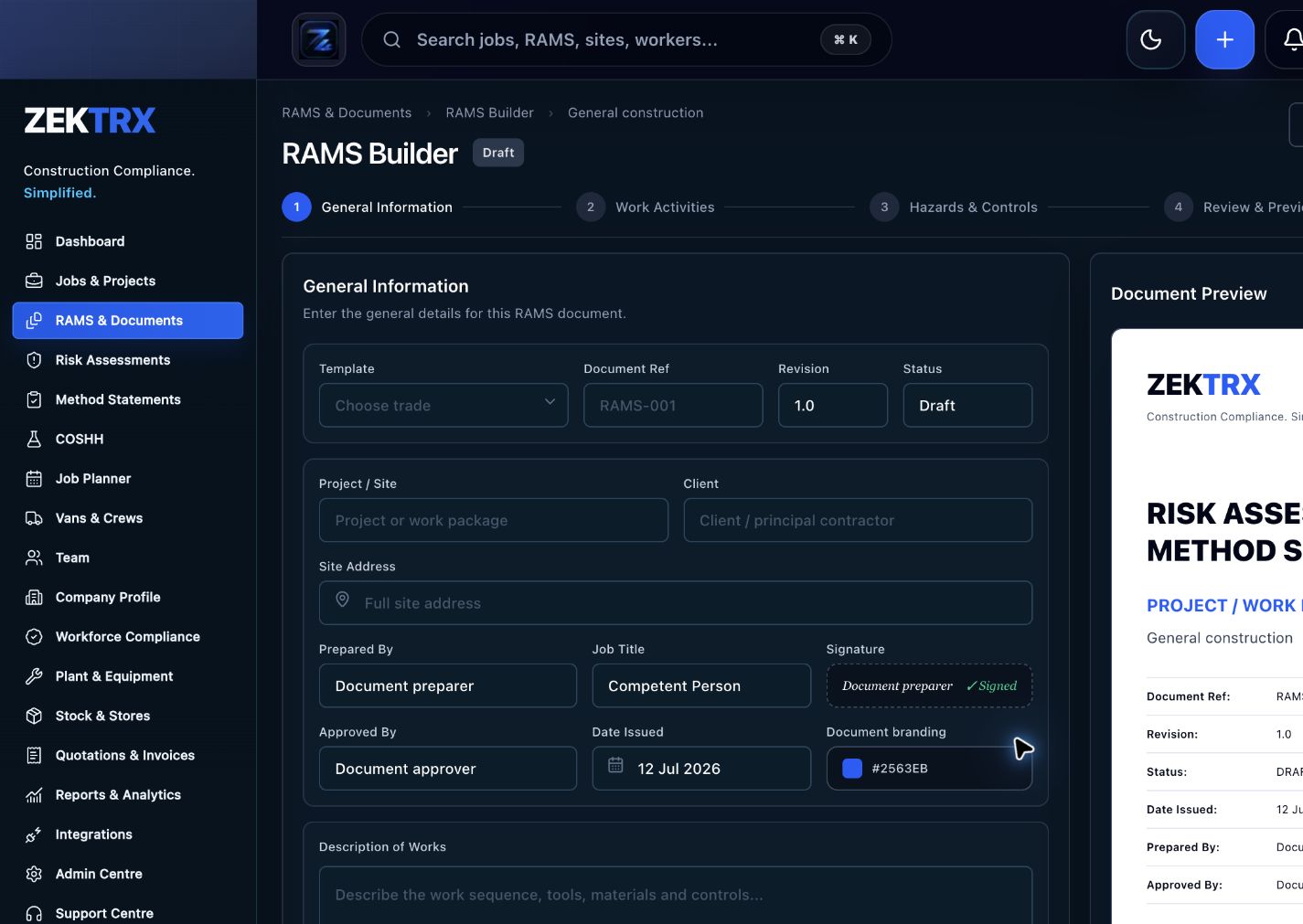This screenshot has width=1303, height=924.
Task: Go to step 3 Hazards & Controls
Action: [x=954, y=207]
